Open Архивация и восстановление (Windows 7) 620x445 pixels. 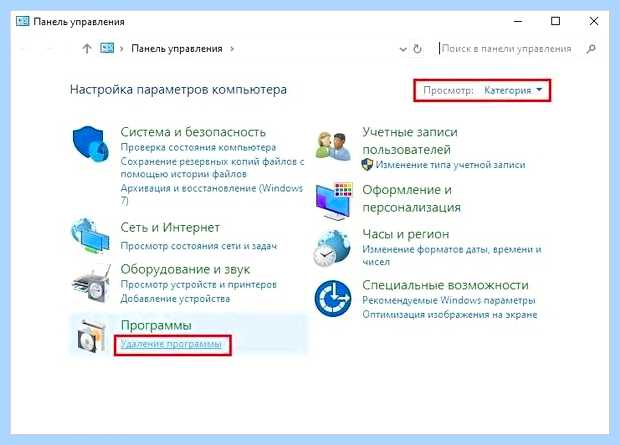(212, 194)
